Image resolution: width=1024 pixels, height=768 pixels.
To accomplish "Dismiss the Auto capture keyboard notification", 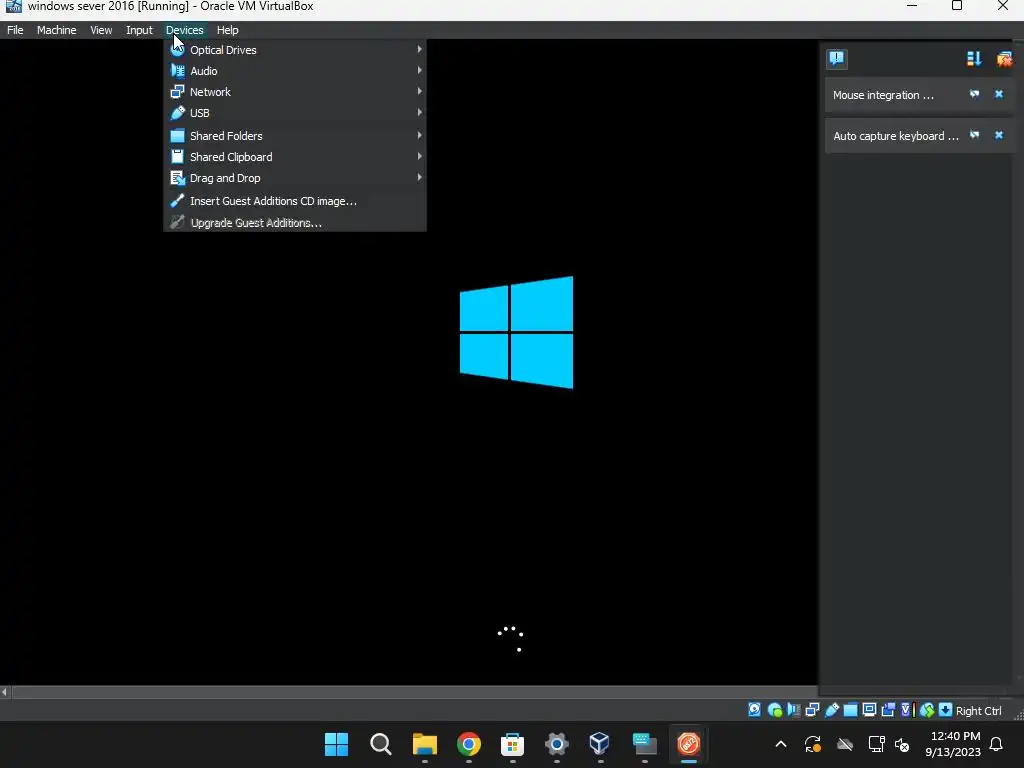I will pyautogui.click(x=999, y=135).
